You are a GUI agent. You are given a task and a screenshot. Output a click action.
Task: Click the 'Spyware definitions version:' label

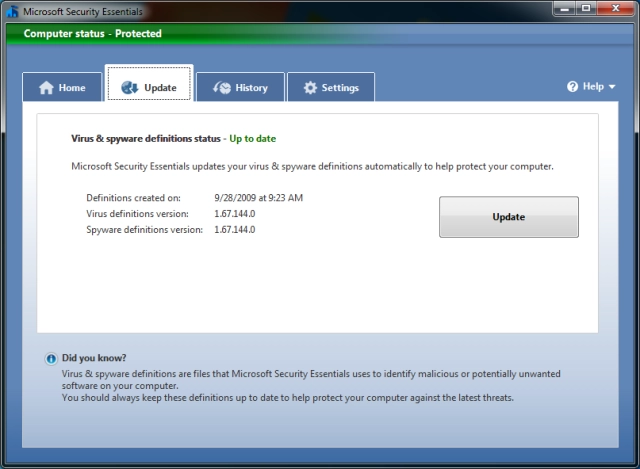click(x=144, y=230)
